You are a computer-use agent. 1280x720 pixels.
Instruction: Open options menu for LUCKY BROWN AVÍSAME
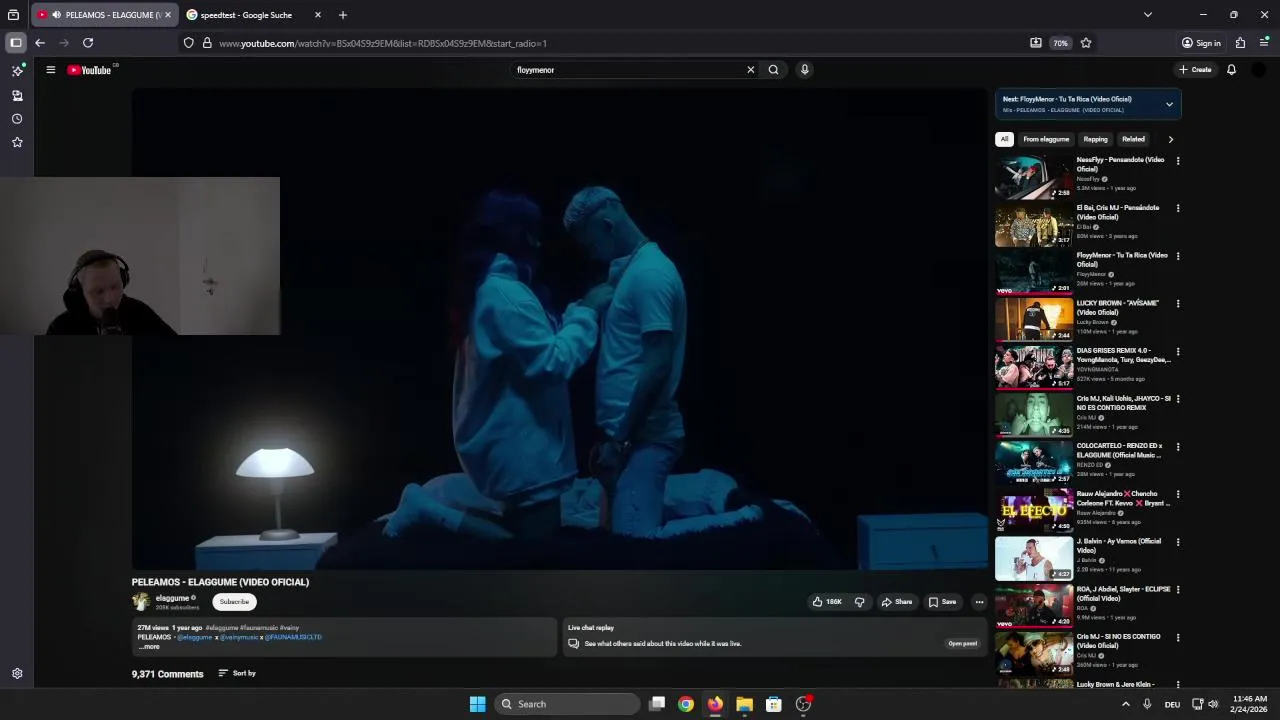(x=1178, y=304)
